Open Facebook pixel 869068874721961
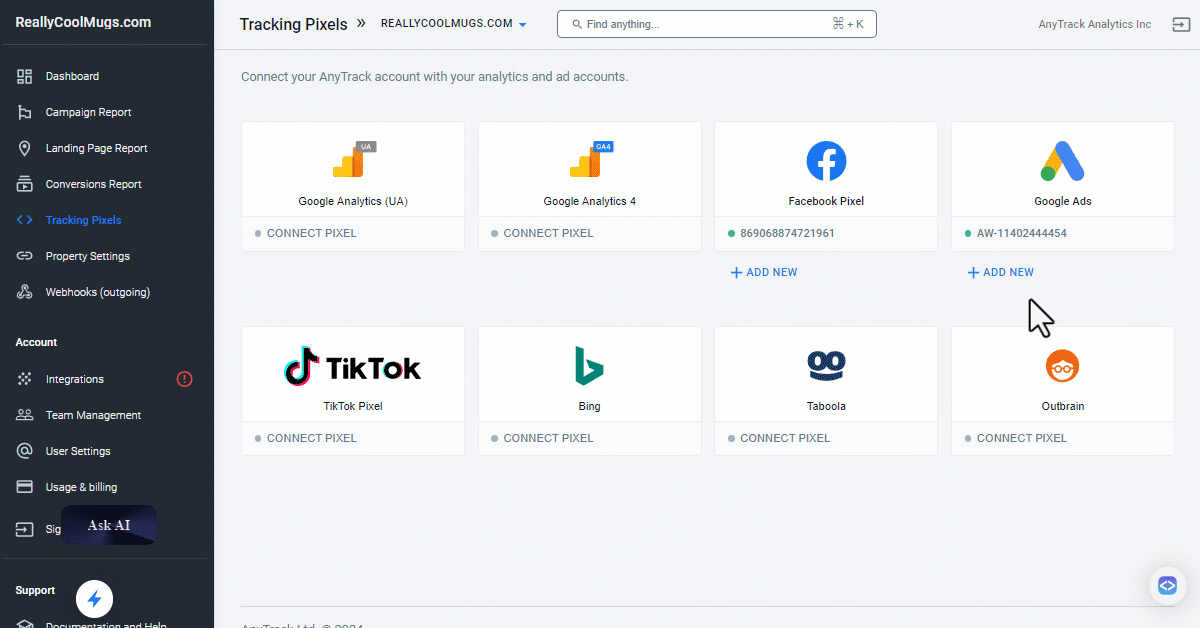The image size is (1200, 628). [x=787, y=233]
